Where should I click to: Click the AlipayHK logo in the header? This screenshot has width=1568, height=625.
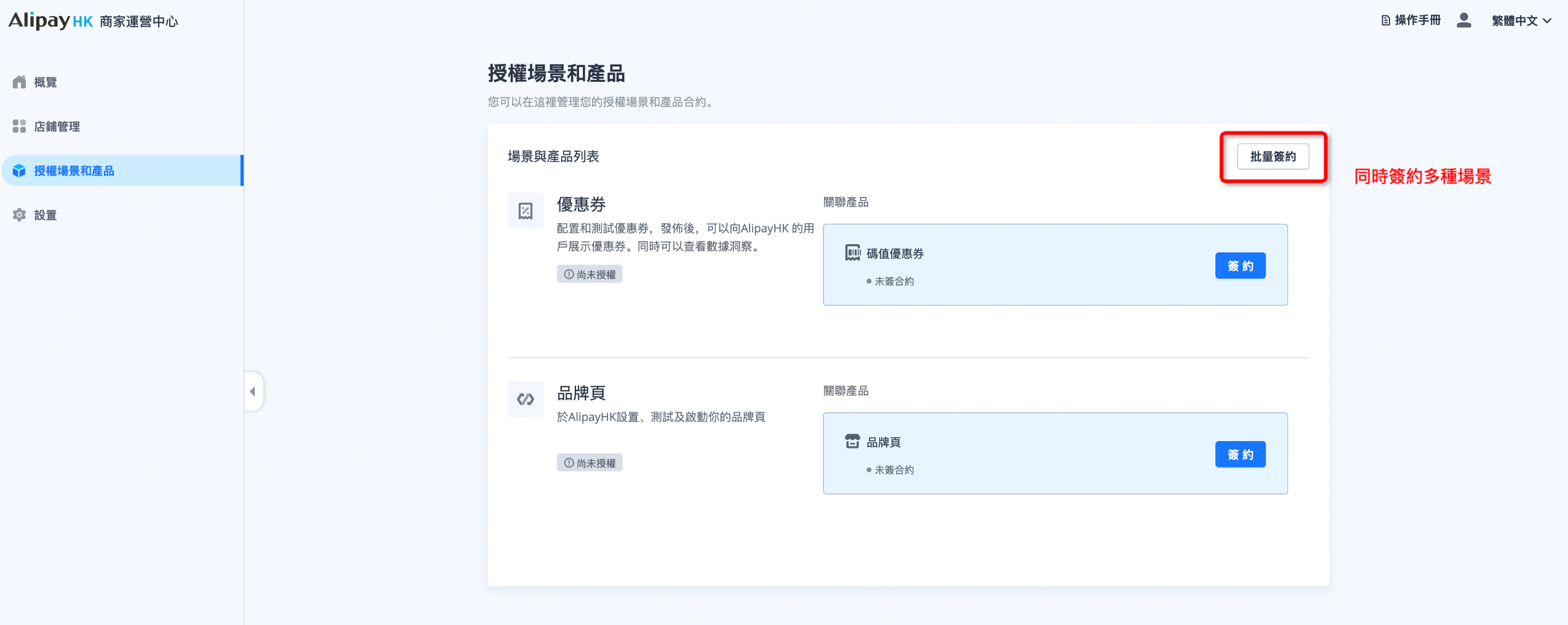point(50,21)
